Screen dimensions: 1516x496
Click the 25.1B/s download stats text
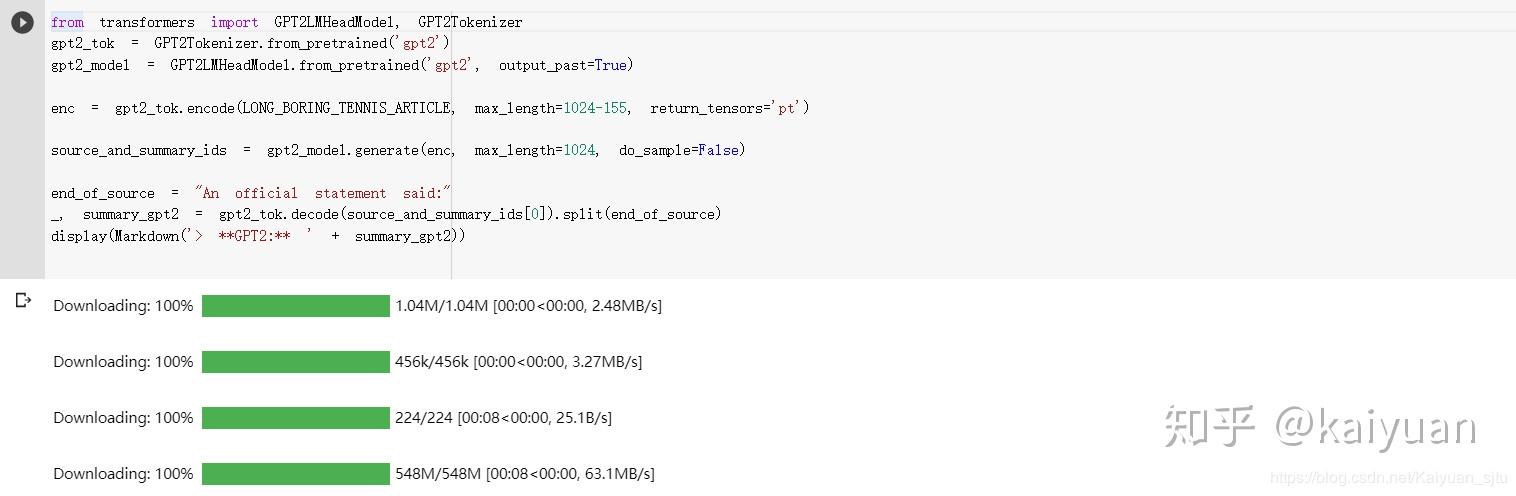pos(503,418)
